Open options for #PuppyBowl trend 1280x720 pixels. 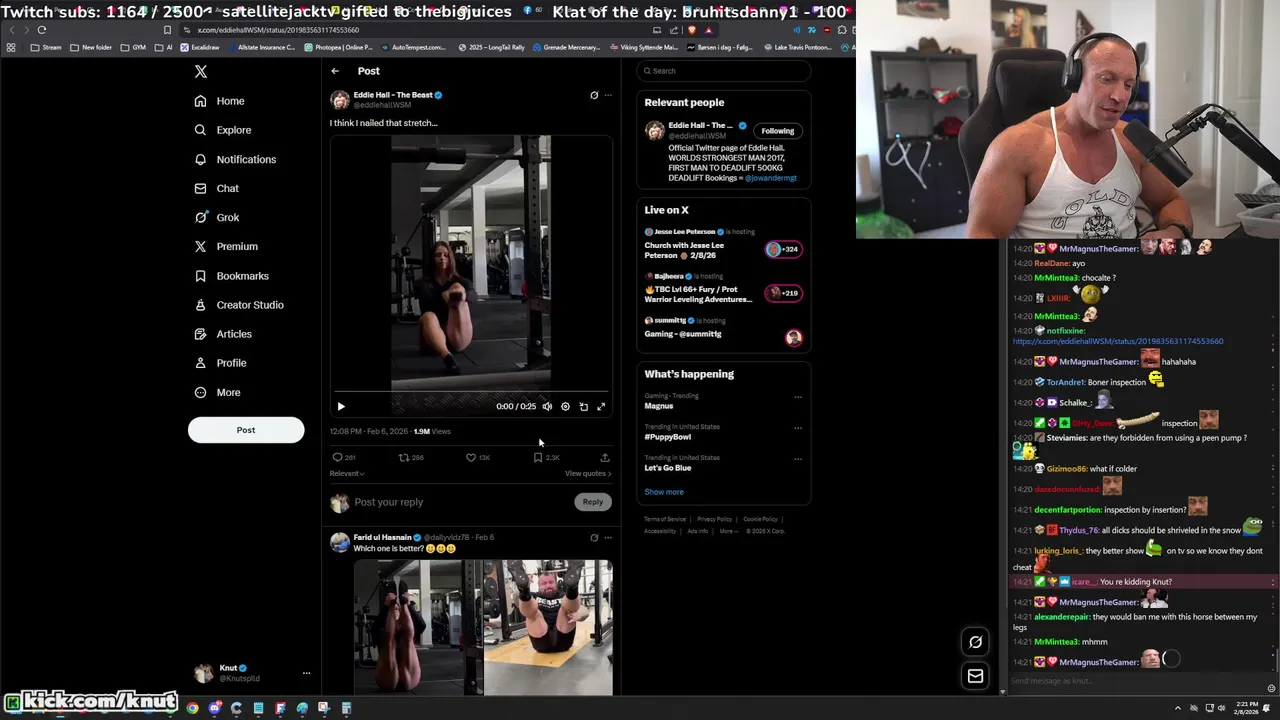coord(798,428)
